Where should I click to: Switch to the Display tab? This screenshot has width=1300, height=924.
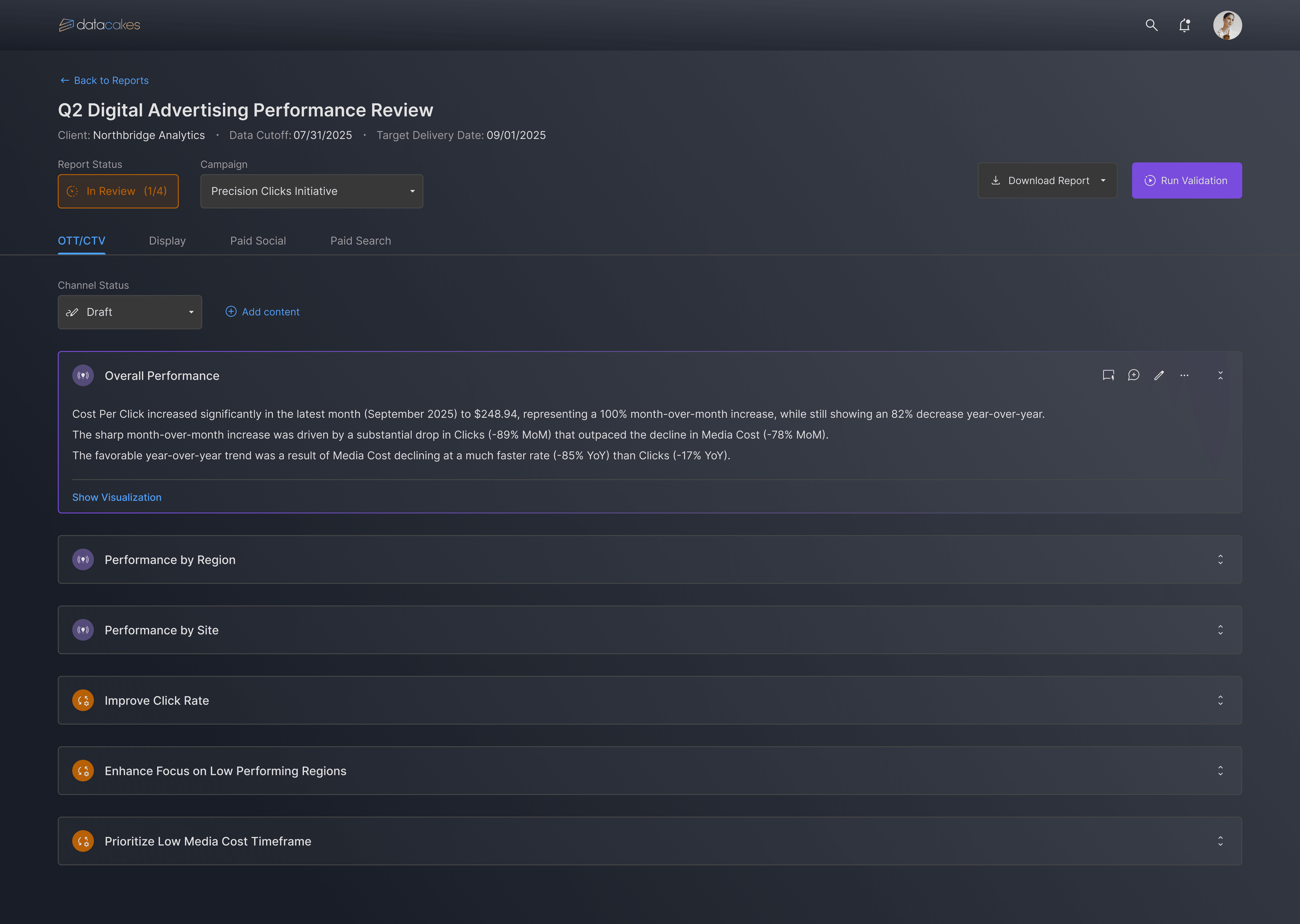click(167, 241)
